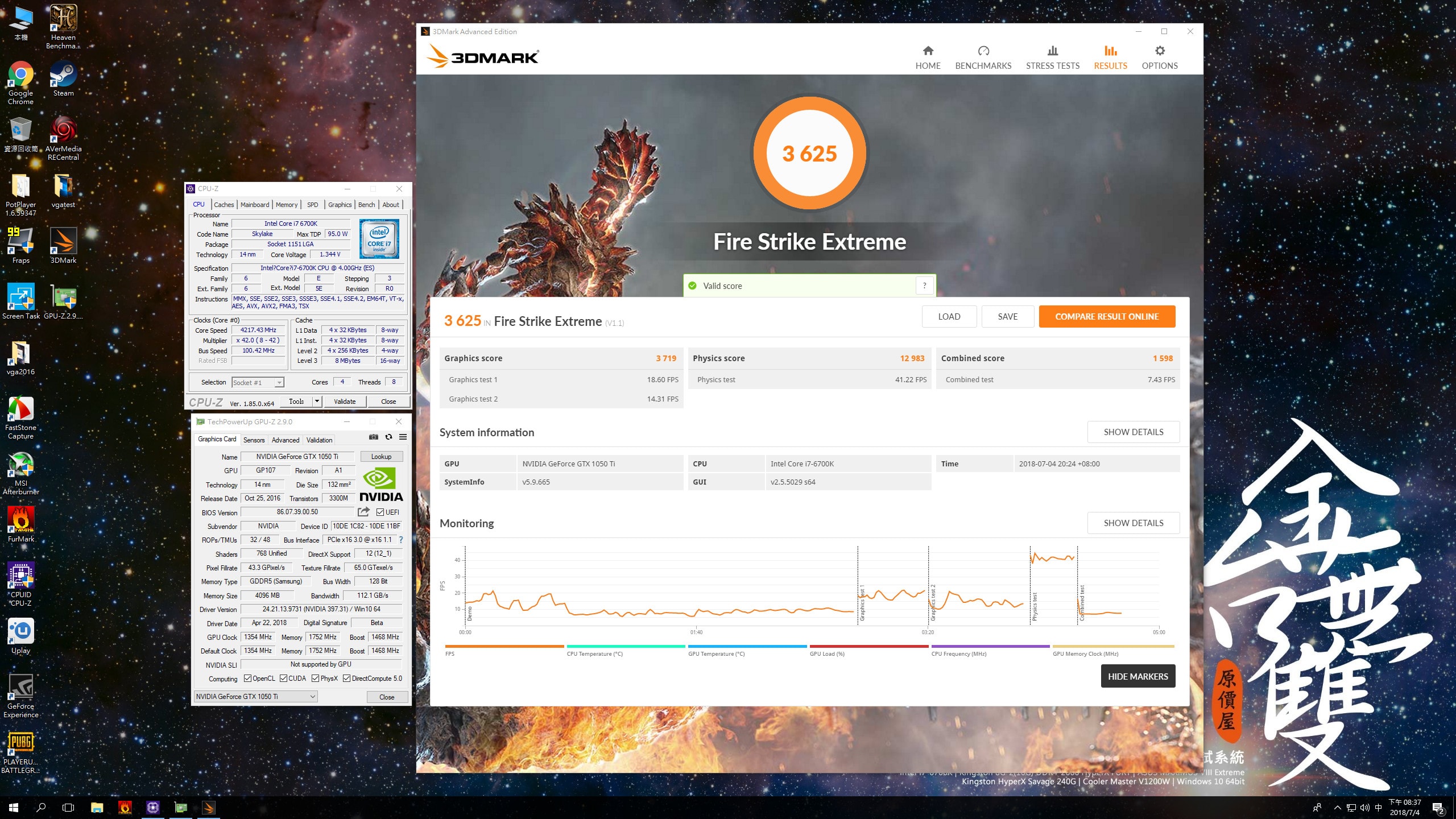Viewport: 1456px width, 819px height.
Task: Click HIDE MARKERS on monitoring chart
Action: pos(1137,676)
